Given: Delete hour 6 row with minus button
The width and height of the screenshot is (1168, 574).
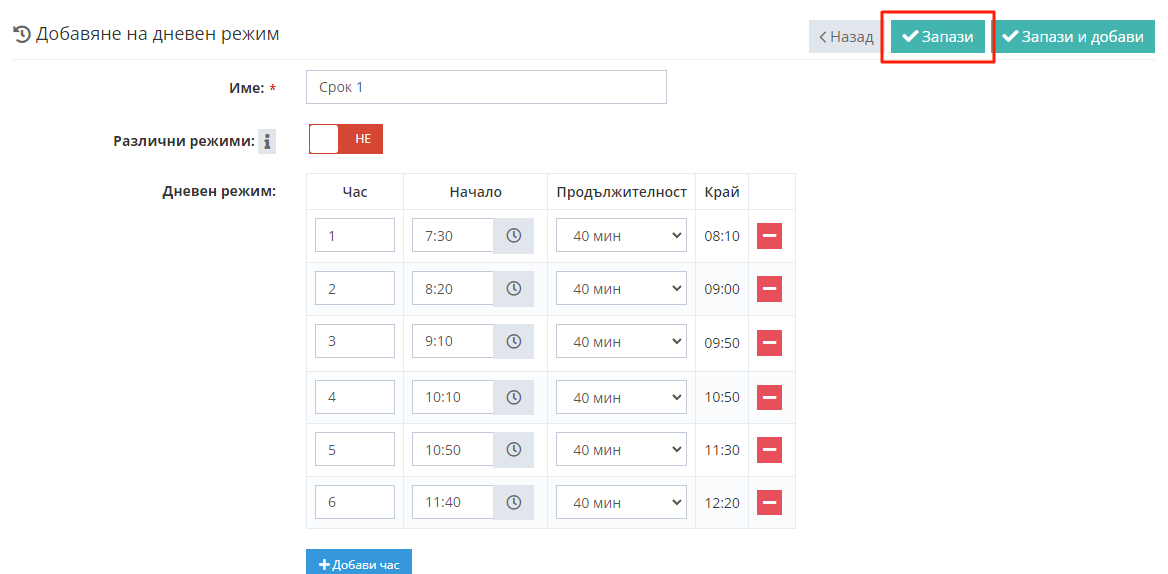Looking at the screenshot, I should 769,502.
